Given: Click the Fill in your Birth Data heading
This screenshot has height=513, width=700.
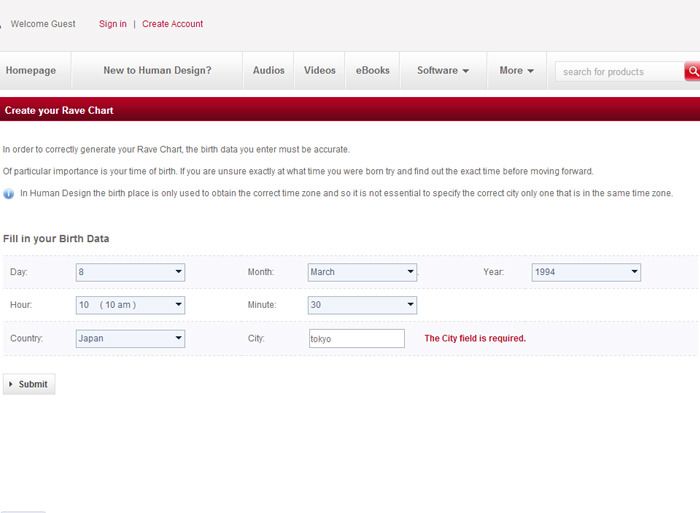Looking at the screenshot, I should 56,239.
